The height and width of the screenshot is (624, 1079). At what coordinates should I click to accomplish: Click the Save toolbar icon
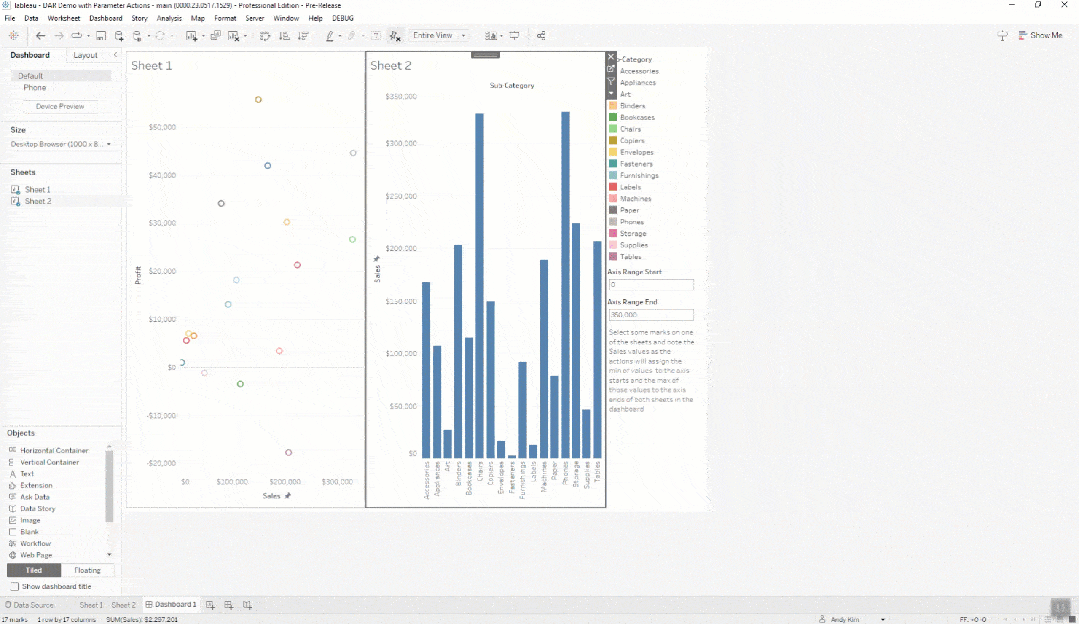pyautogui.click(x=101, y=36)
